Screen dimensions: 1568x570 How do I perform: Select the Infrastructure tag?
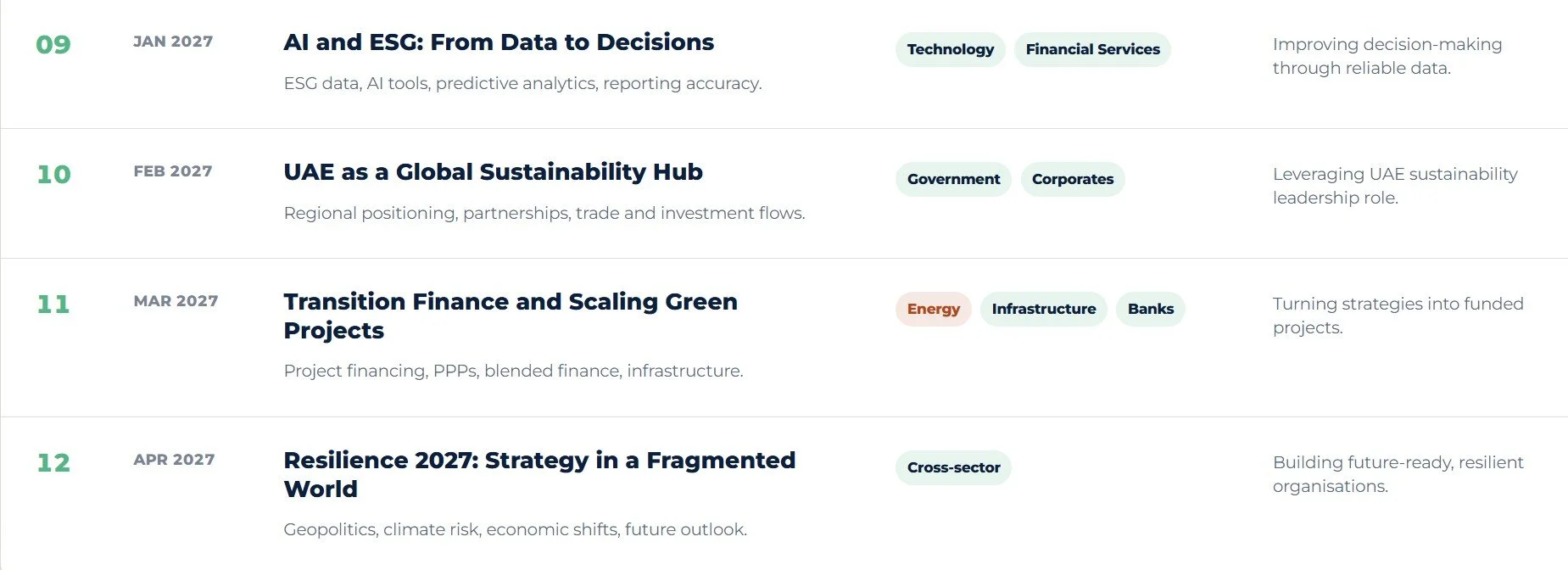[1043, 309]
